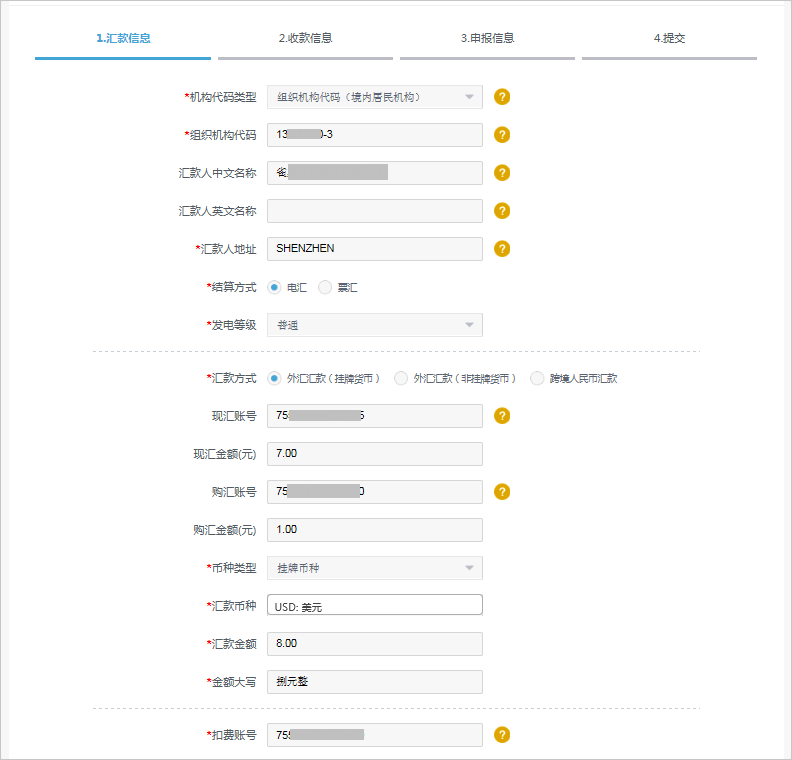Expand the 币种类型 dropdown

(x=374, y=568)
